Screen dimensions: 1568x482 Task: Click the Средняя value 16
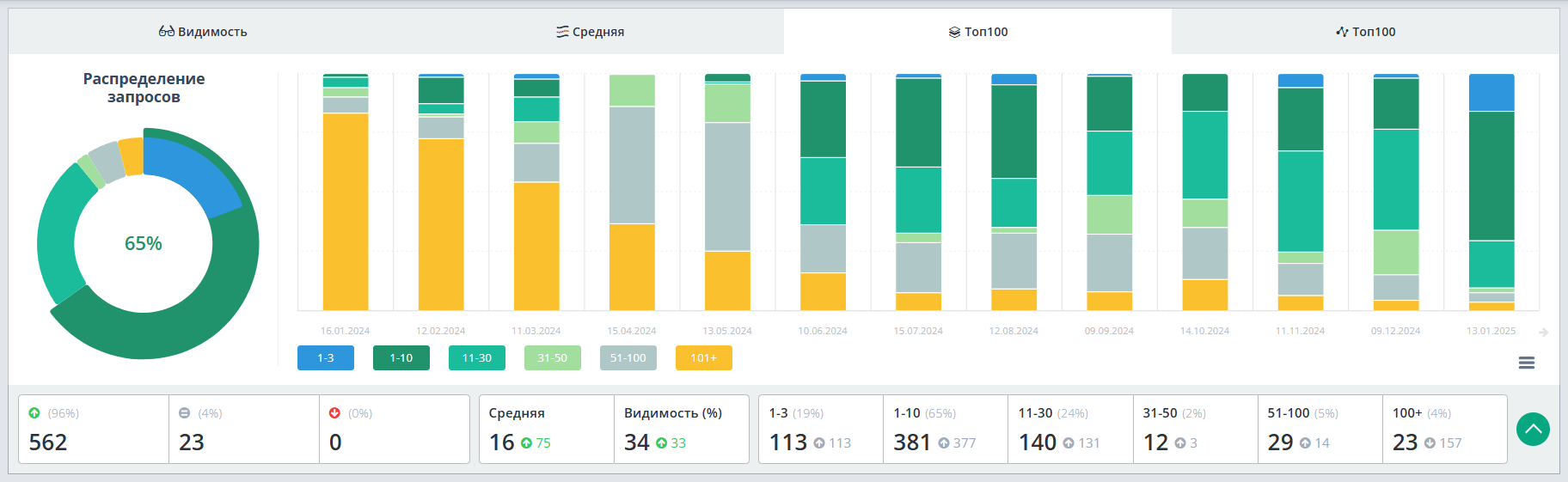tap(502, 442)
